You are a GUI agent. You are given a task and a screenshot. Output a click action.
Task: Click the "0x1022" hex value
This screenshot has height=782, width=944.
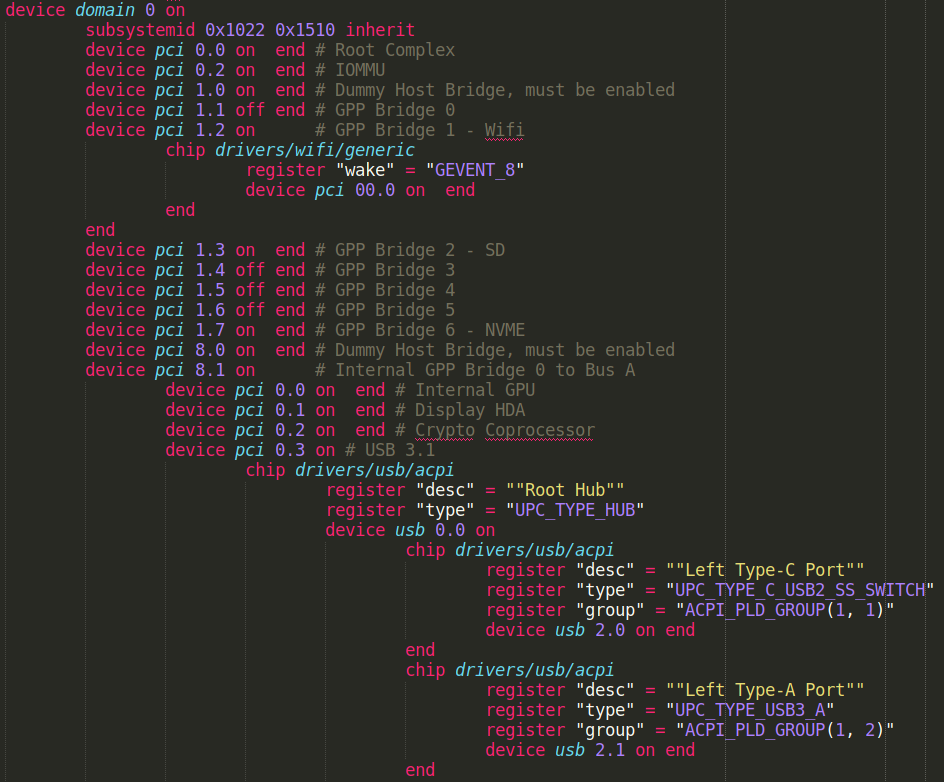[235, 30]
